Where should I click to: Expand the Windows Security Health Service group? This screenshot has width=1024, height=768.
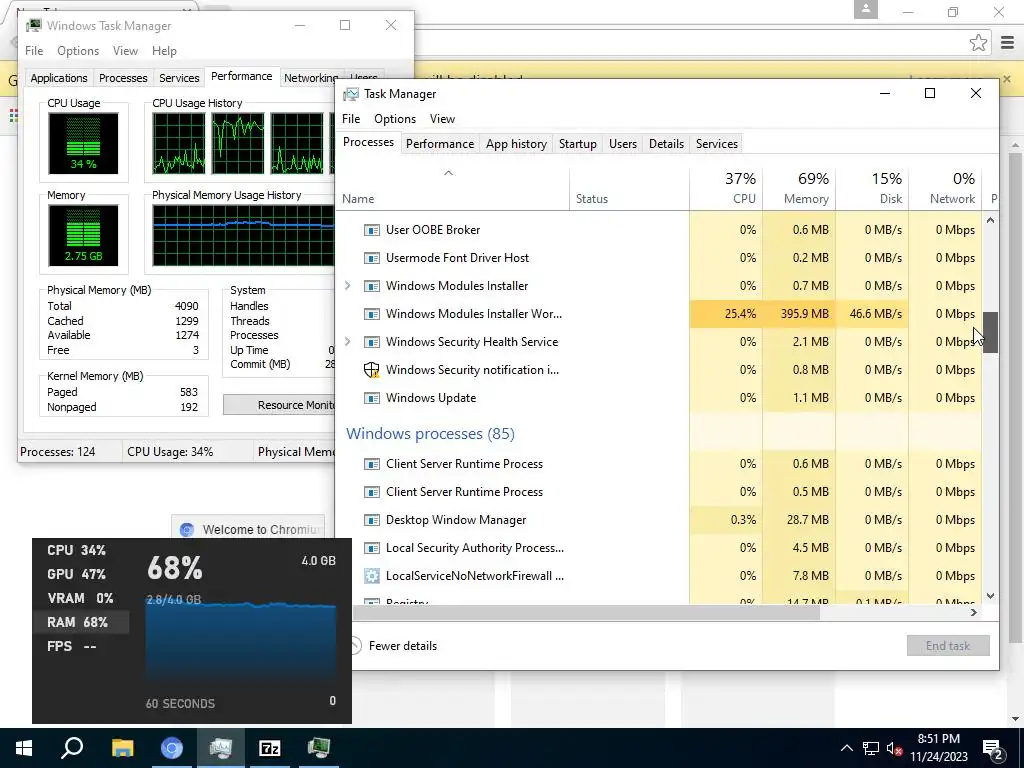point(347,342)
